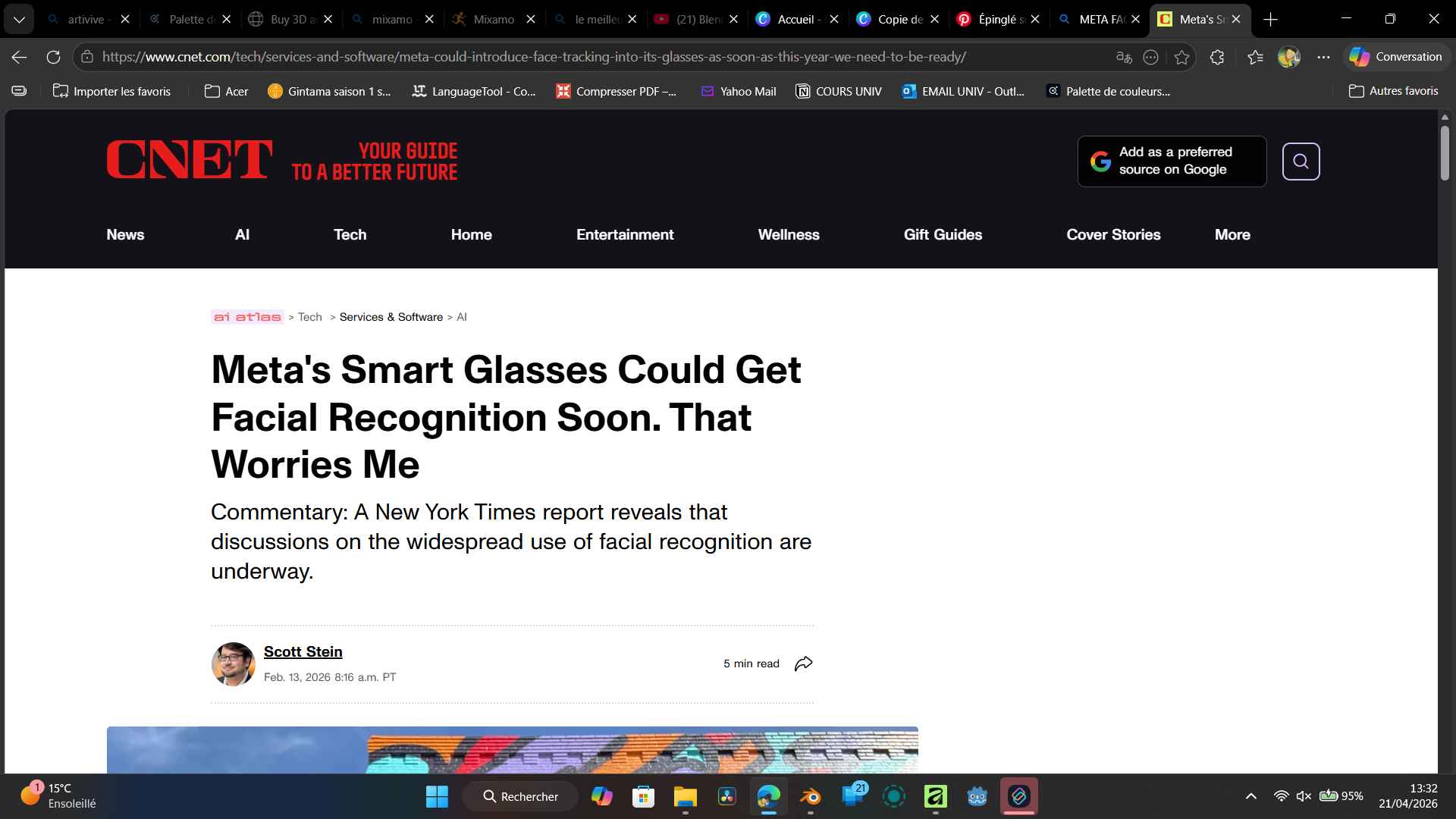Open the Gift Guides menu
The image size is (1456, 819).
[x=943, y=234]
